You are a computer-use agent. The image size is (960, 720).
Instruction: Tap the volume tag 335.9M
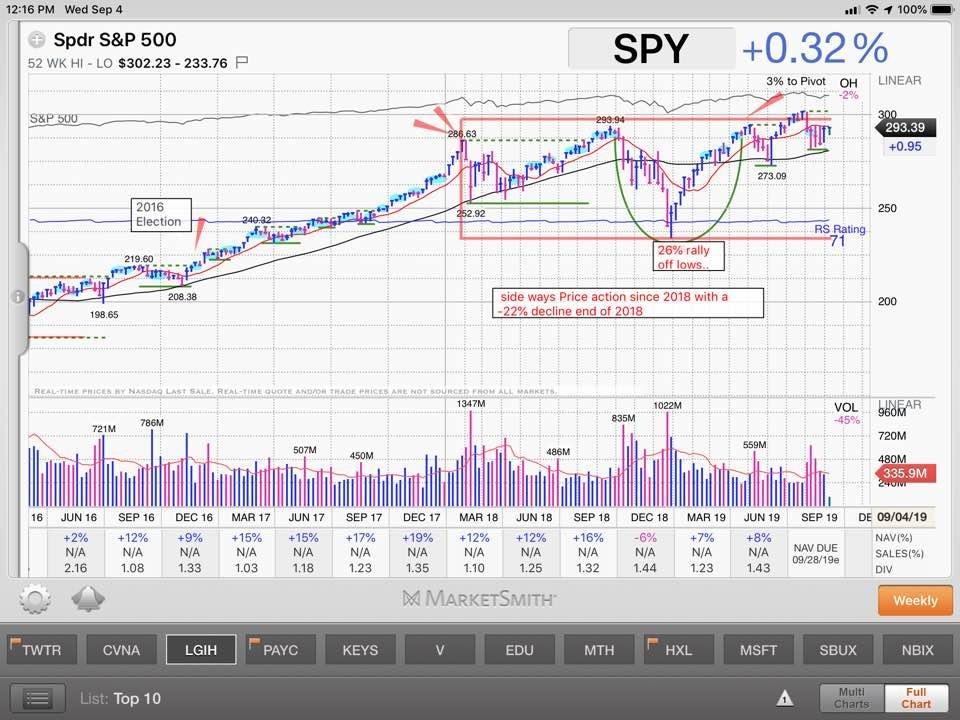click(904, 473)
